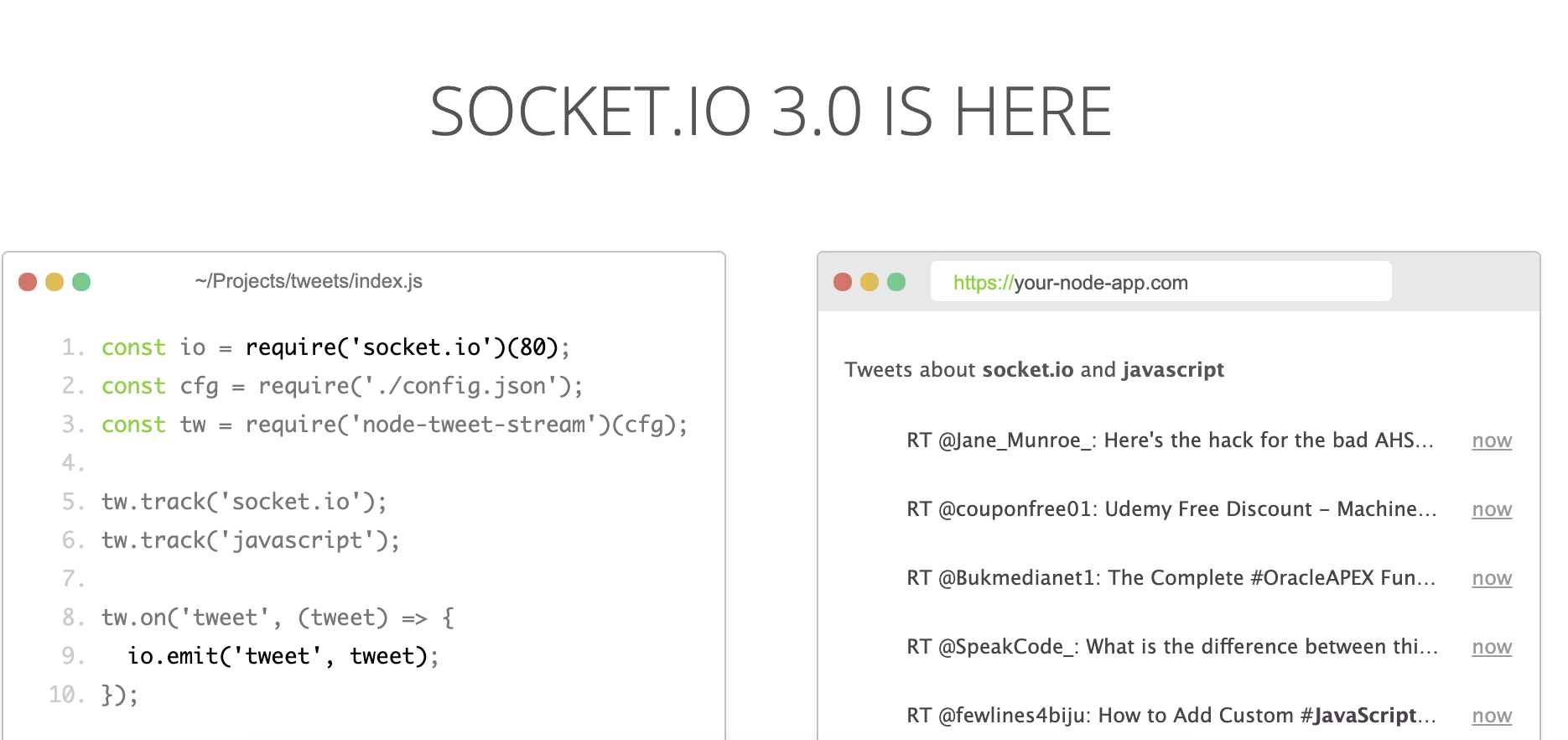Open the "now" timestamp on the Jane_Munroe_ tweet

click(x=1492, y=440)
